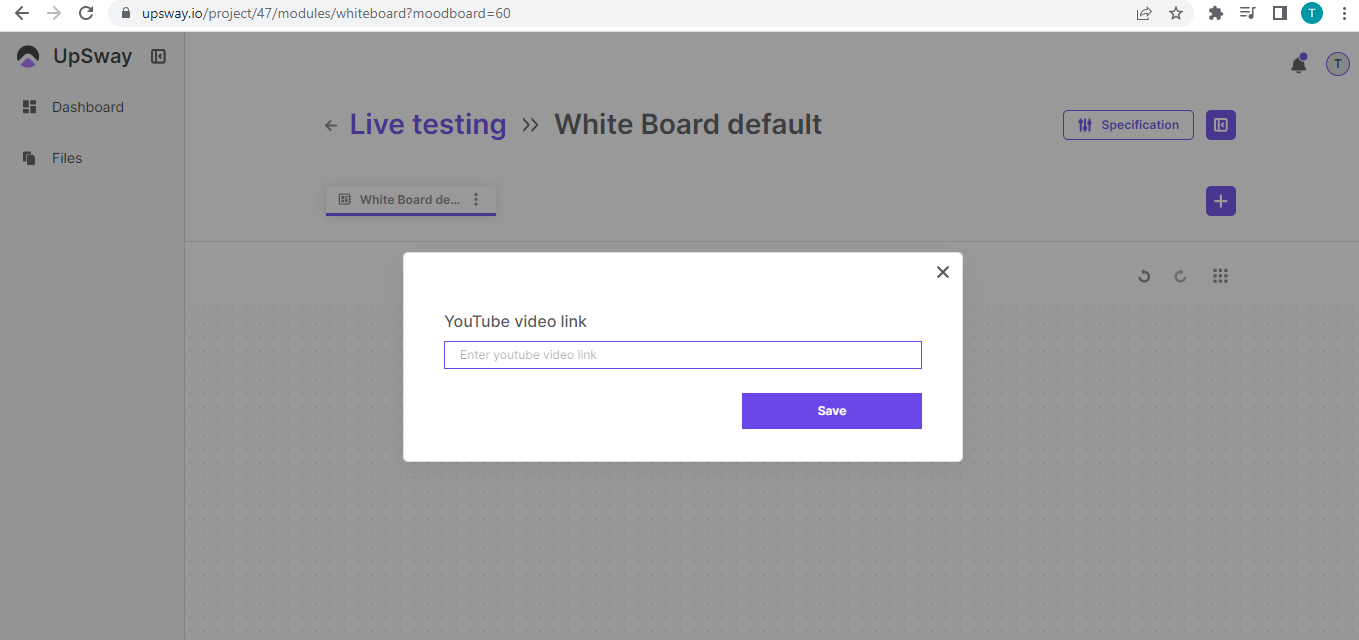Close the YouTube video link dialog
Image resolution: width=1359 pixels, height=640 pixels.
coord(942,272)
